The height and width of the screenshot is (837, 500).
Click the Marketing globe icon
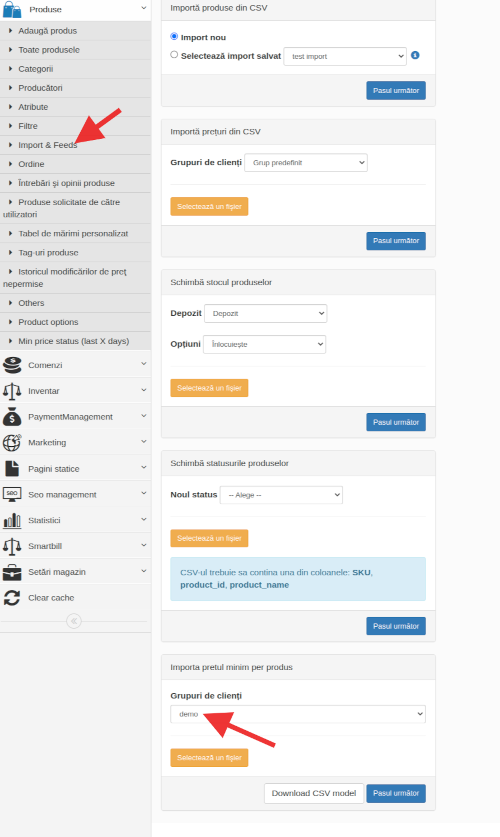click(12, 443)
